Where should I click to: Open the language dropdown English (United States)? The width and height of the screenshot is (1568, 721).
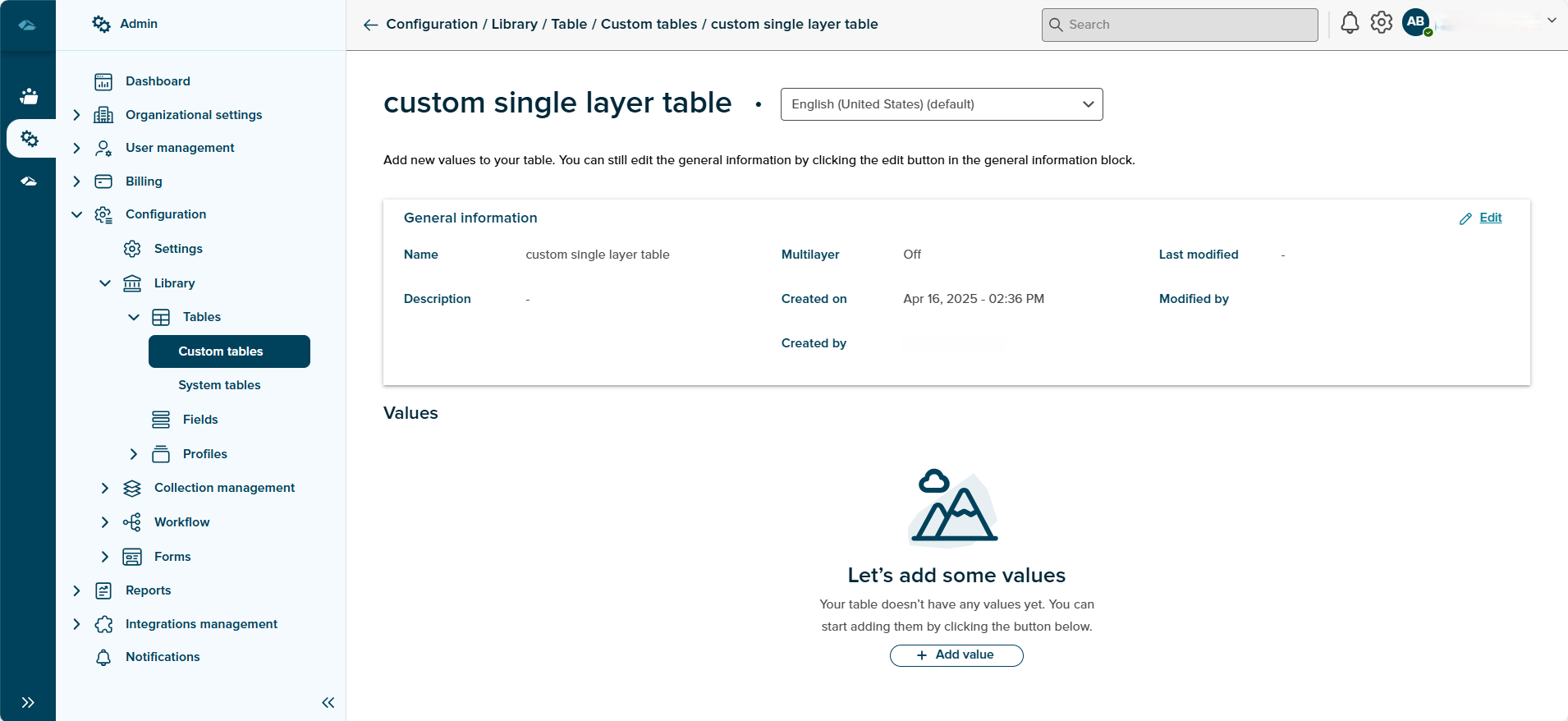point(941,104)
